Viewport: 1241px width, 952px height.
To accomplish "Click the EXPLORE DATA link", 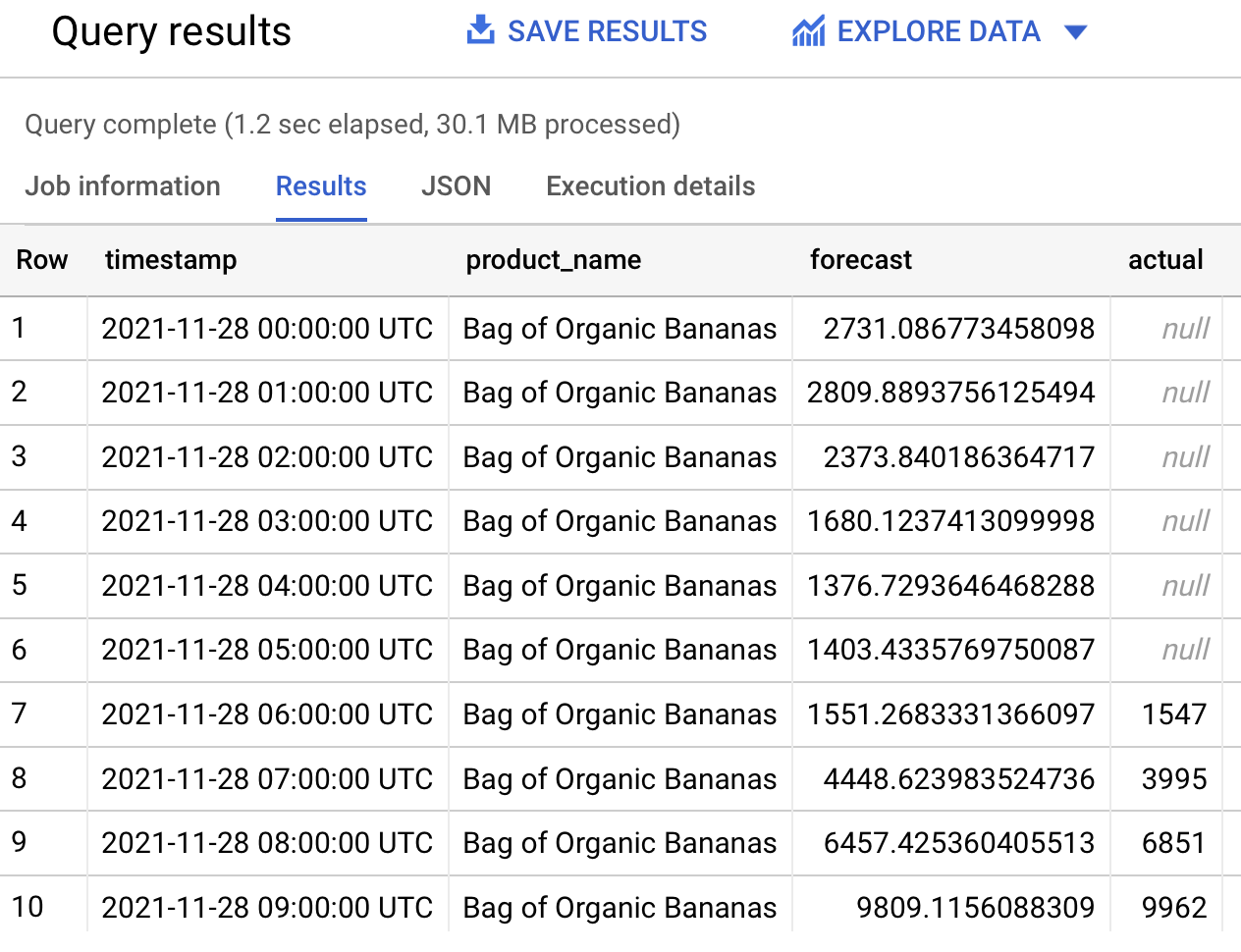I will (x=940, y=30).
